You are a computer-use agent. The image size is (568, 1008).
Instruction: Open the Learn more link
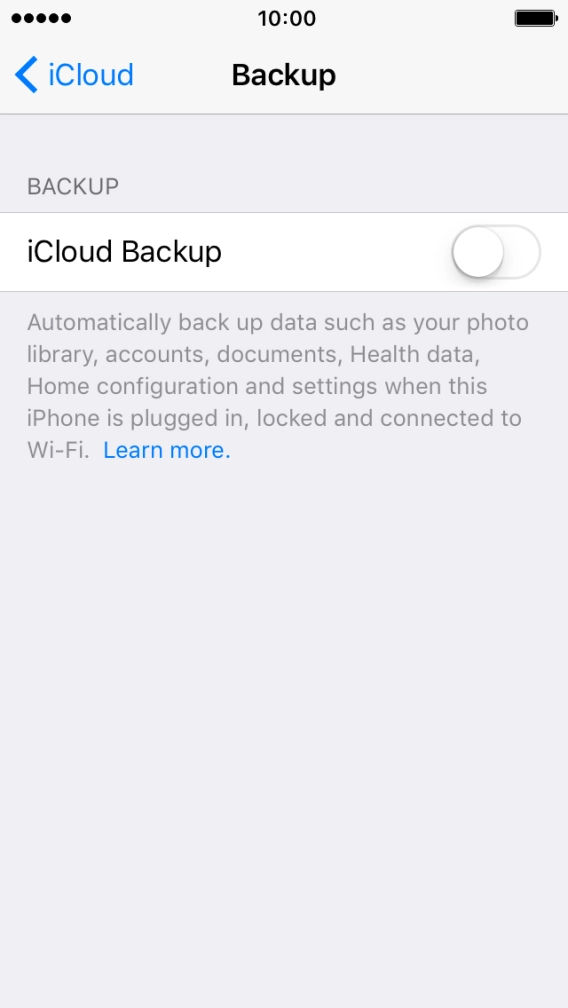(166, 451)
